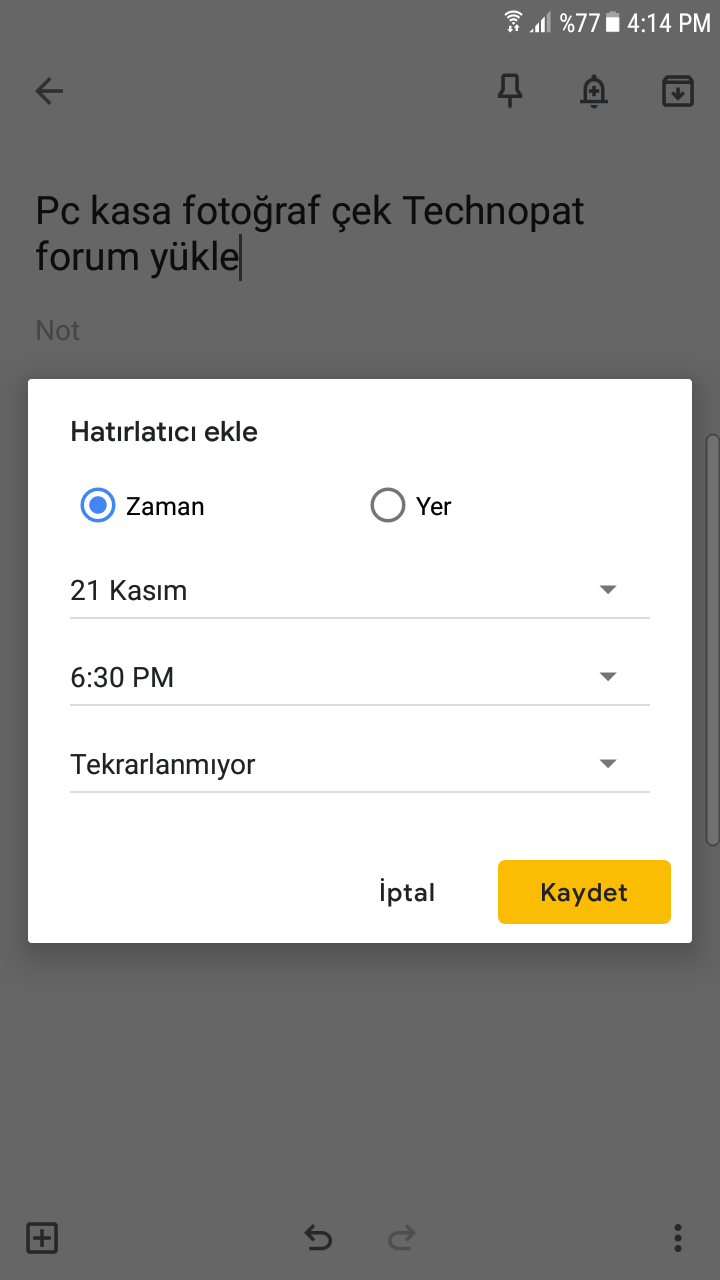Pin the note with the pin icon
Image resolution: width=720 pixels, height=1280 pixels.
tap(510, 92)
